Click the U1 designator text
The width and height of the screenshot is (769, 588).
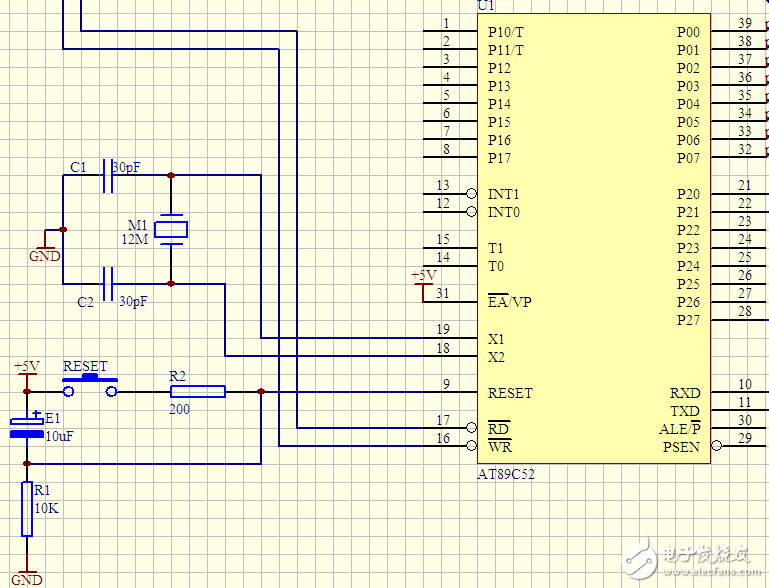tap(486, 6)
